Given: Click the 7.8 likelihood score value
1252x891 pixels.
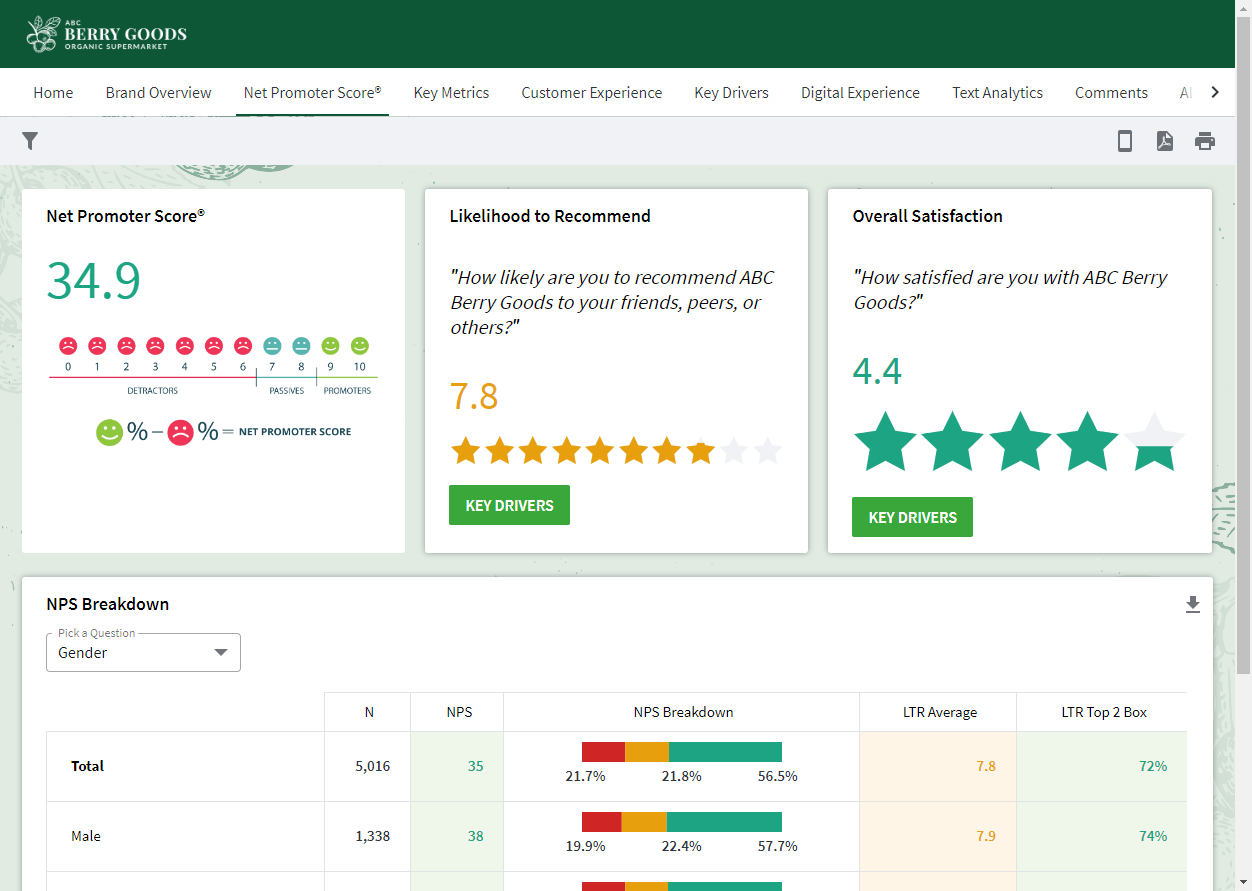Looking at the screenshot, I should coord(474,396).
